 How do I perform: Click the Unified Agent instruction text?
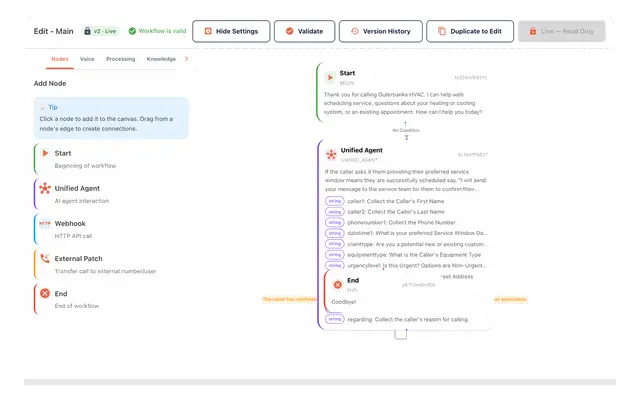click(405, 180)
